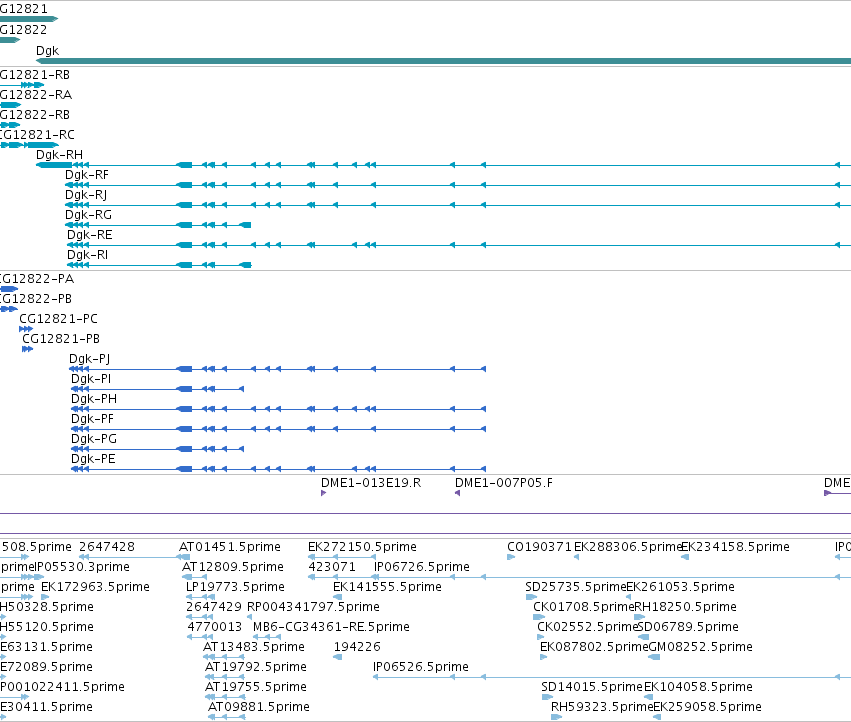Screen dimensions: 851x722
Task: Click the EK259058.5prime EST label
Action: coord(707,707)
